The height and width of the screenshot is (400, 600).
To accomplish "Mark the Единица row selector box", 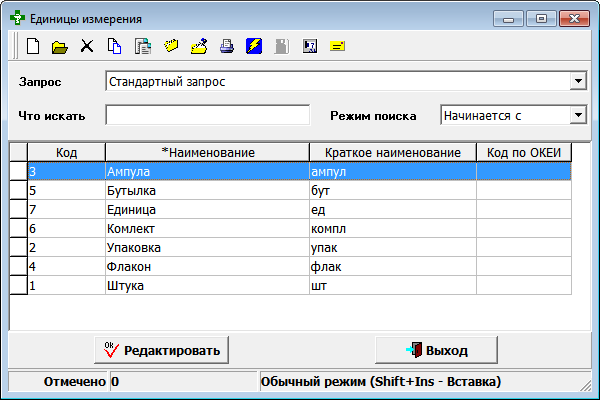I will pyautogui.click(x=18, y=209).
